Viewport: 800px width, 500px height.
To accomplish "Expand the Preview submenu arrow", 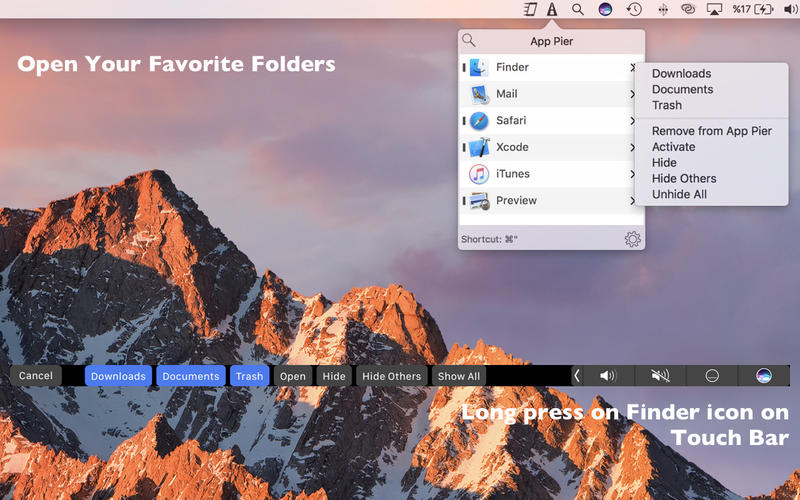I will (x=633, y=201).
